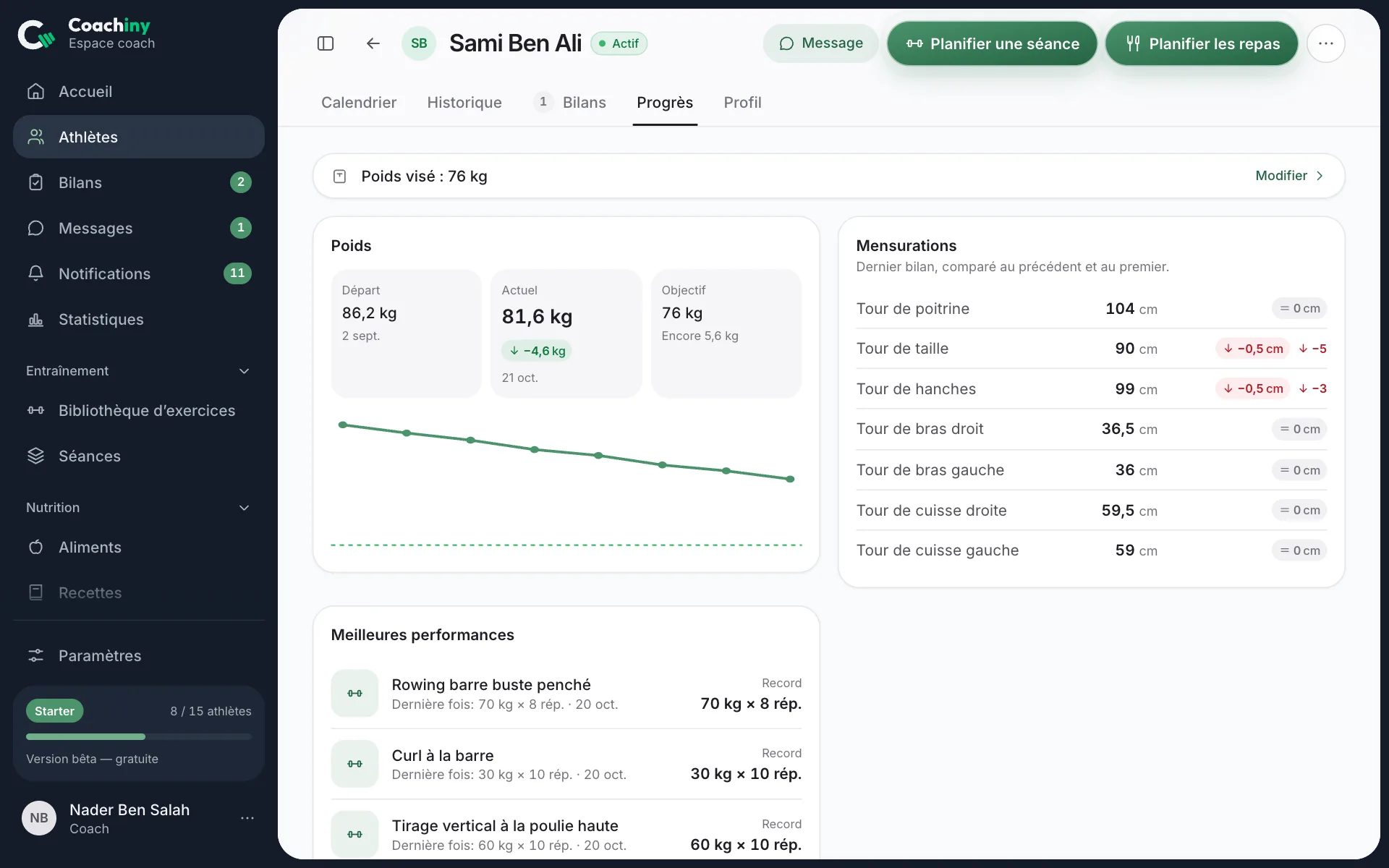
Task: Click the Tour de taille measurement row
Action: [1092, 349]
